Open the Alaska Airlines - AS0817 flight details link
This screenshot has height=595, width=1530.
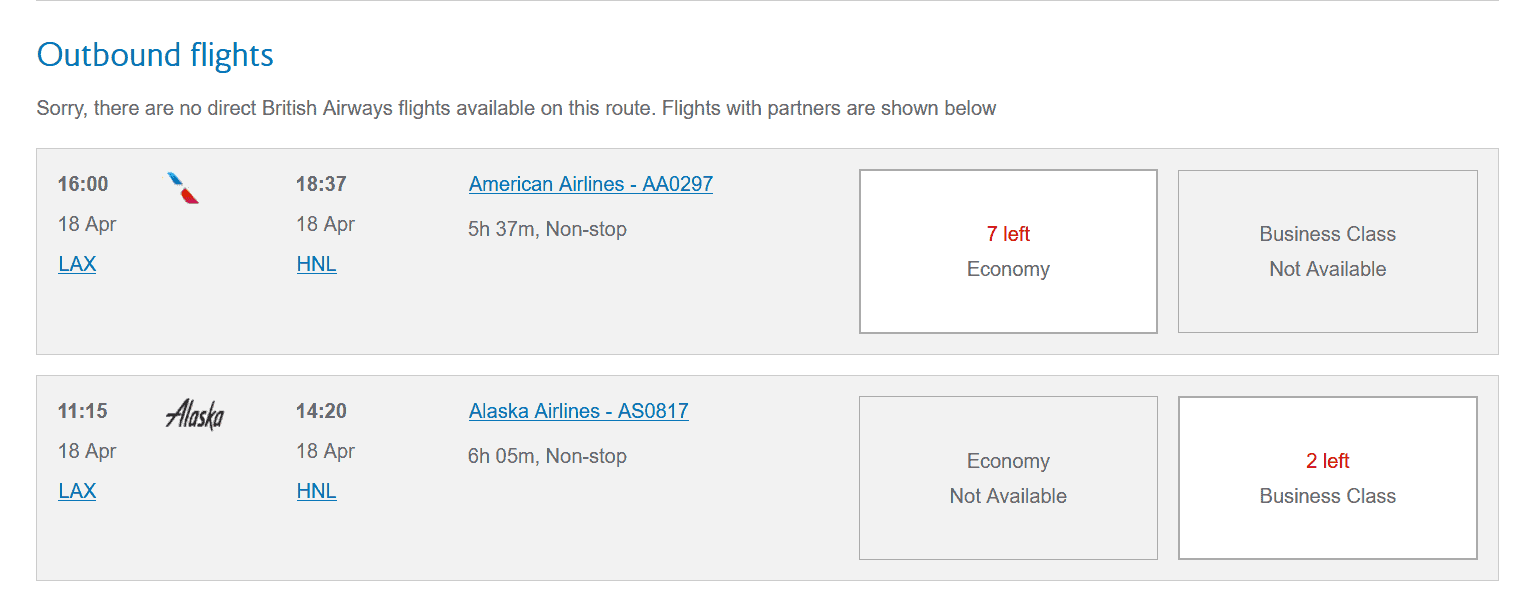pos(579,411)
